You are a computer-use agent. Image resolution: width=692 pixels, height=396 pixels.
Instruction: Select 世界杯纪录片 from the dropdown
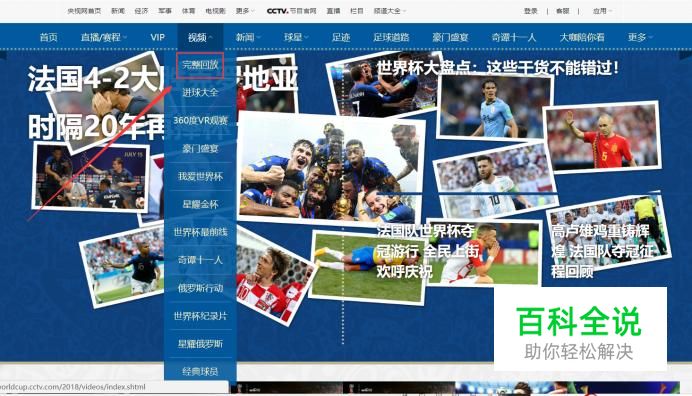[x=200, y=316]
